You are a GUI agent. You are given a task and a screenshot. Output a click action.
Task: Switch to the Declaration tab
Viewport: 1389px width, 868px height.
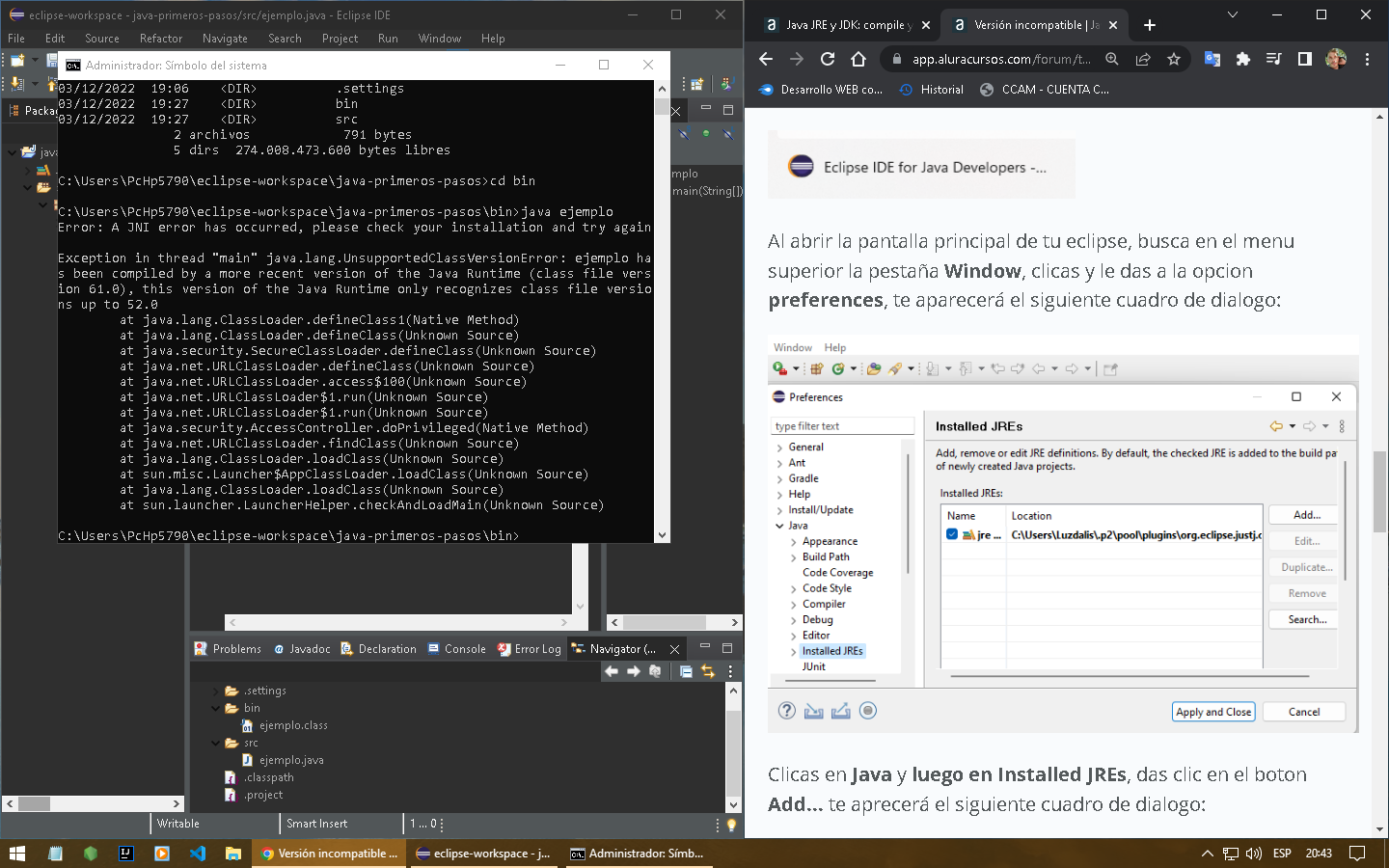tap(379, 649)
